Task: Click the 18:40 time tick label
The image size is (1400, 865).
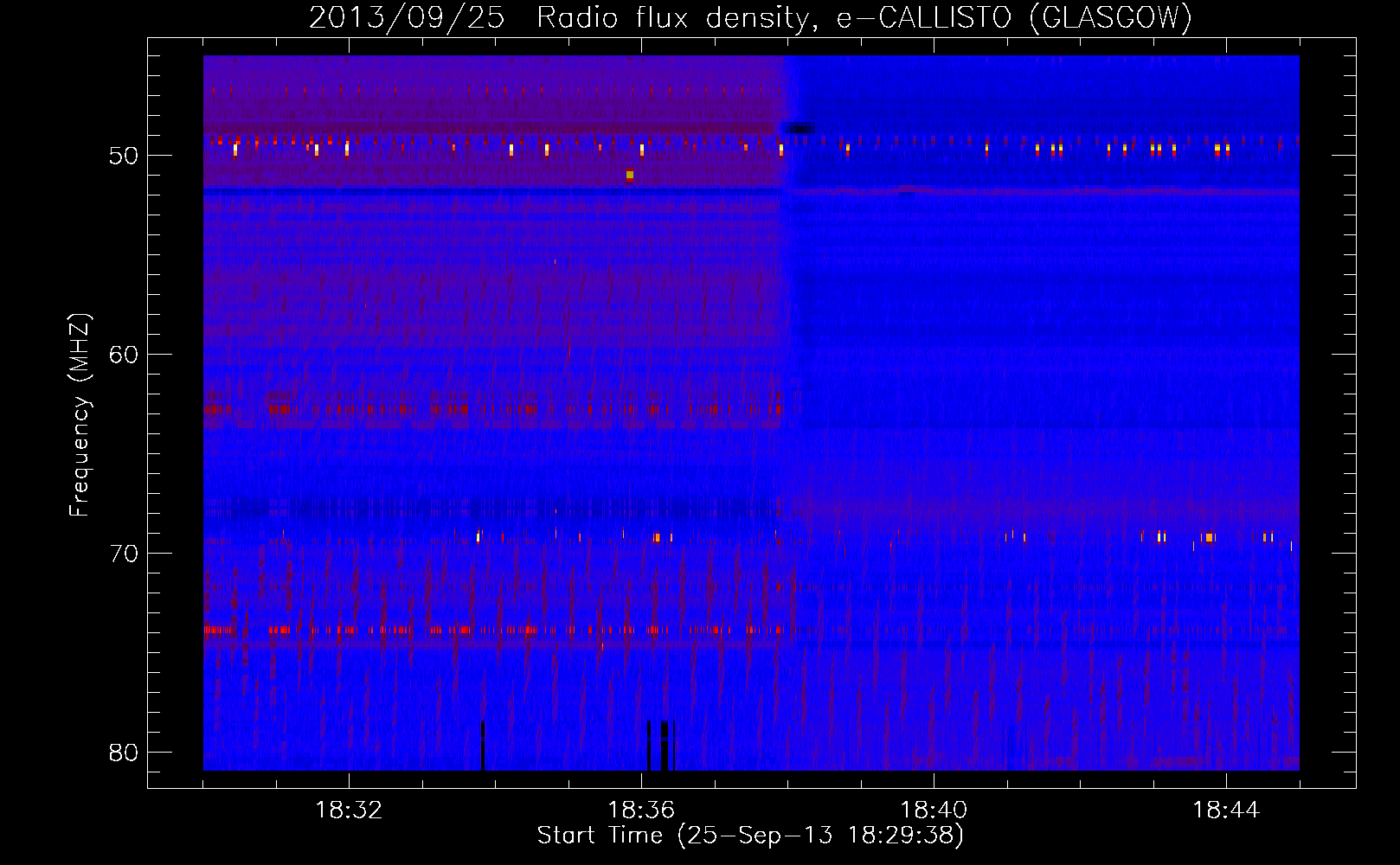Action: coord(934,811)
